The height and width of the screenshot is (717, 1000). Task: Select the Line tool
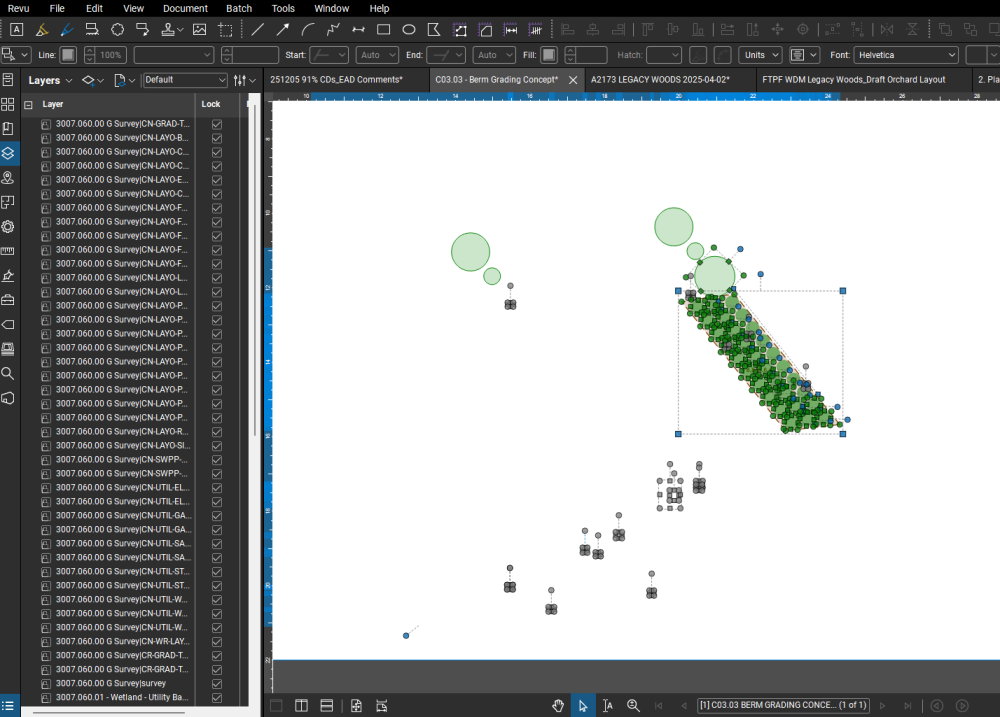point(258,29)
